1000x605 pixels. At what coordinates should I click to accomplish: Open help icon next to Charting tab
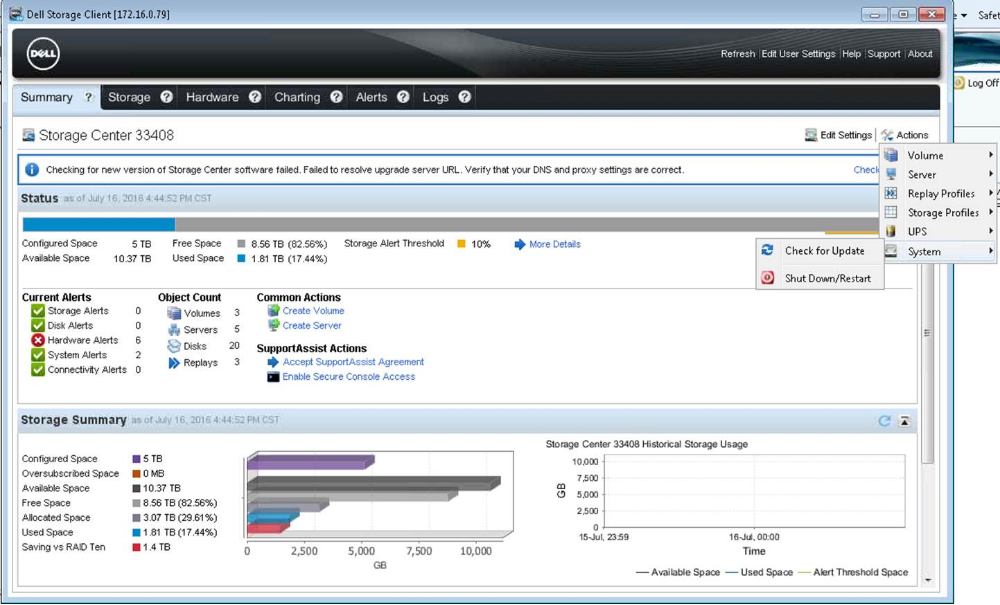coord(336,97)
